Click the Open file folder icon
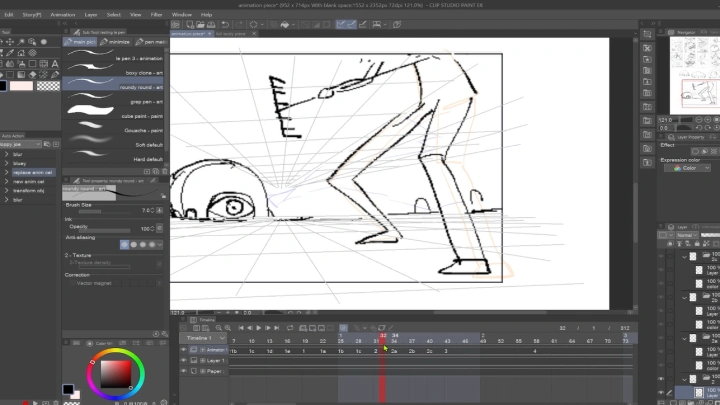 click(x=200, y=24)
